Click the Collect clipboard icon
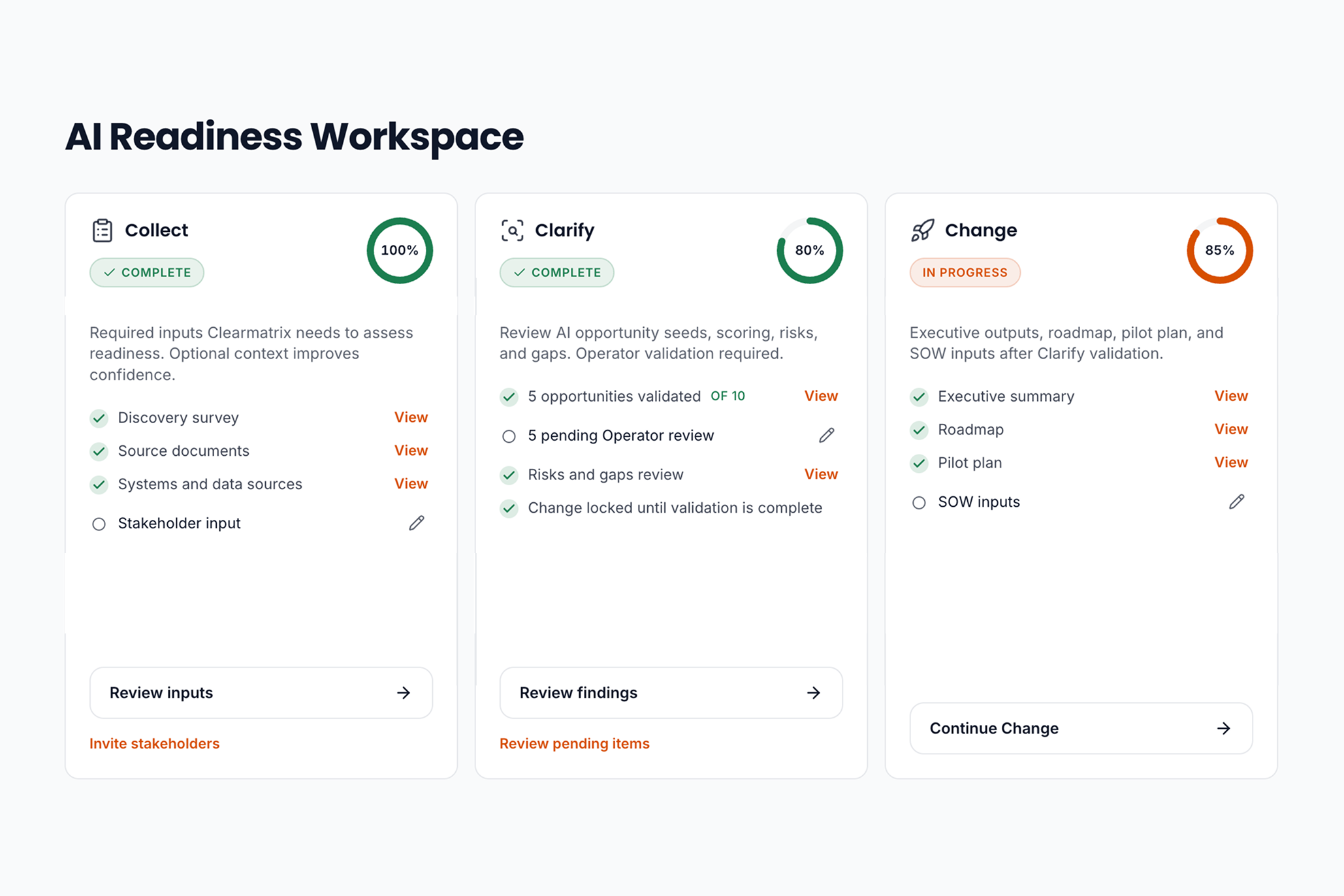The image size is (1344, 896). (x=103, y=231)
